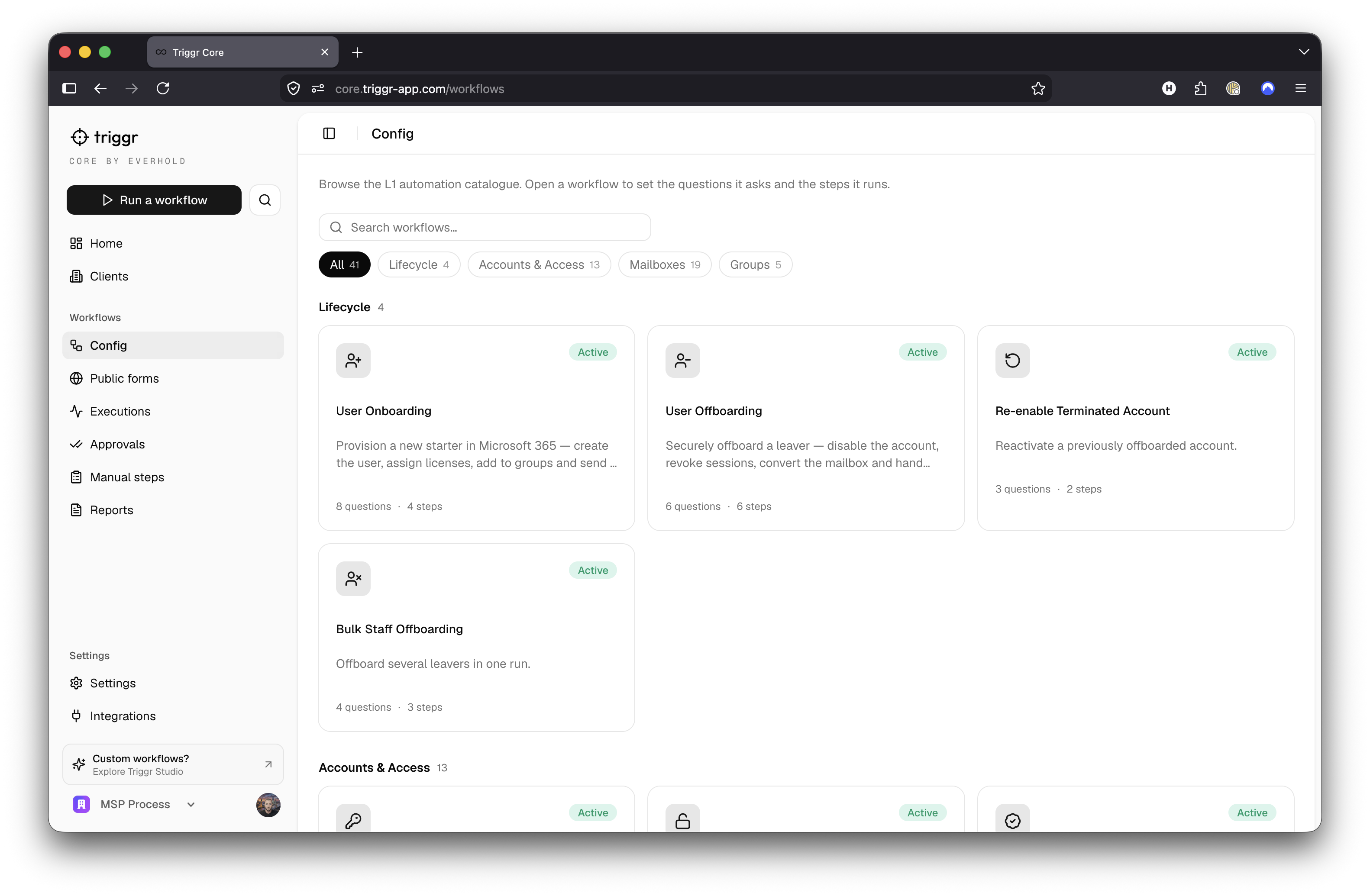The image size is (1370, 896).
Task: Click the cookie-like extension icon in toolbar
Action: (x=1233, y=89)
